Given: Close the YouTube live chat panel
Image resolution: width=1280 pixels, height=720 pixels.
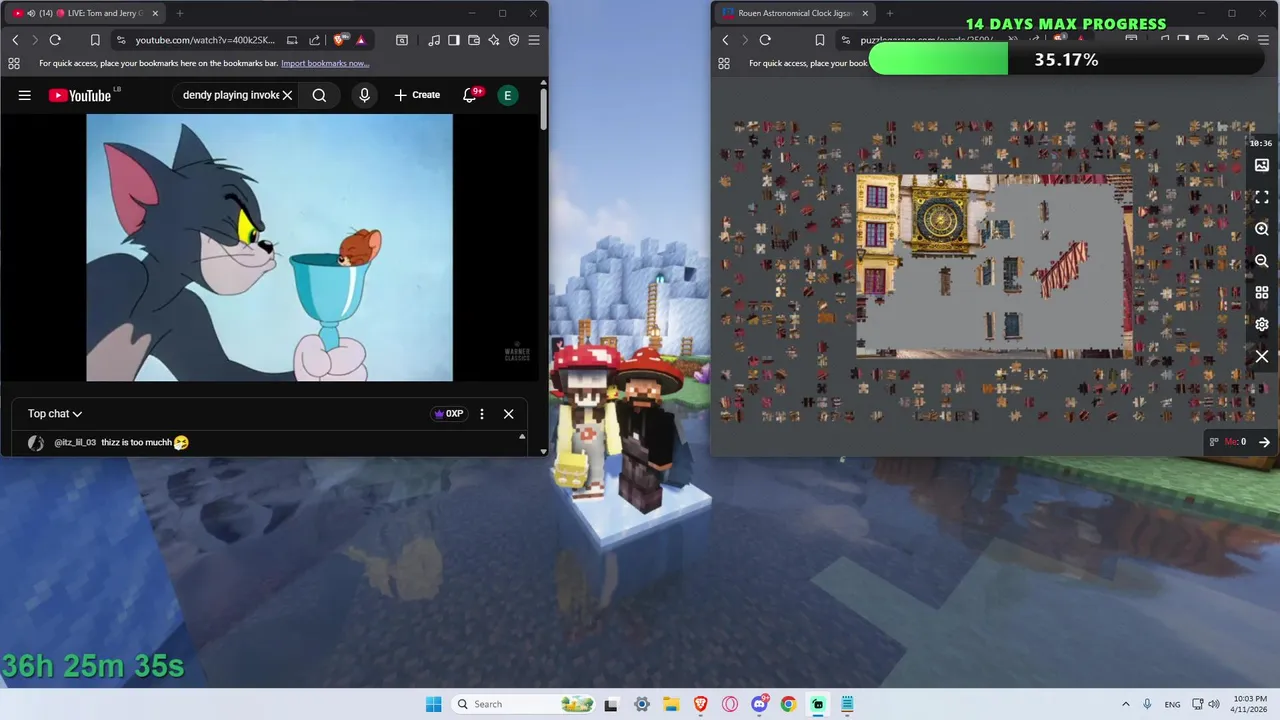Looking at the screenshot, I should click(508, 414).
